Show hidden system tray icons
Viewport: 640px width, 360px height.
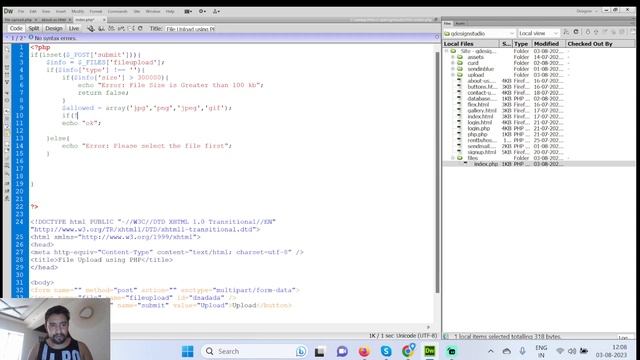[491, 351]
